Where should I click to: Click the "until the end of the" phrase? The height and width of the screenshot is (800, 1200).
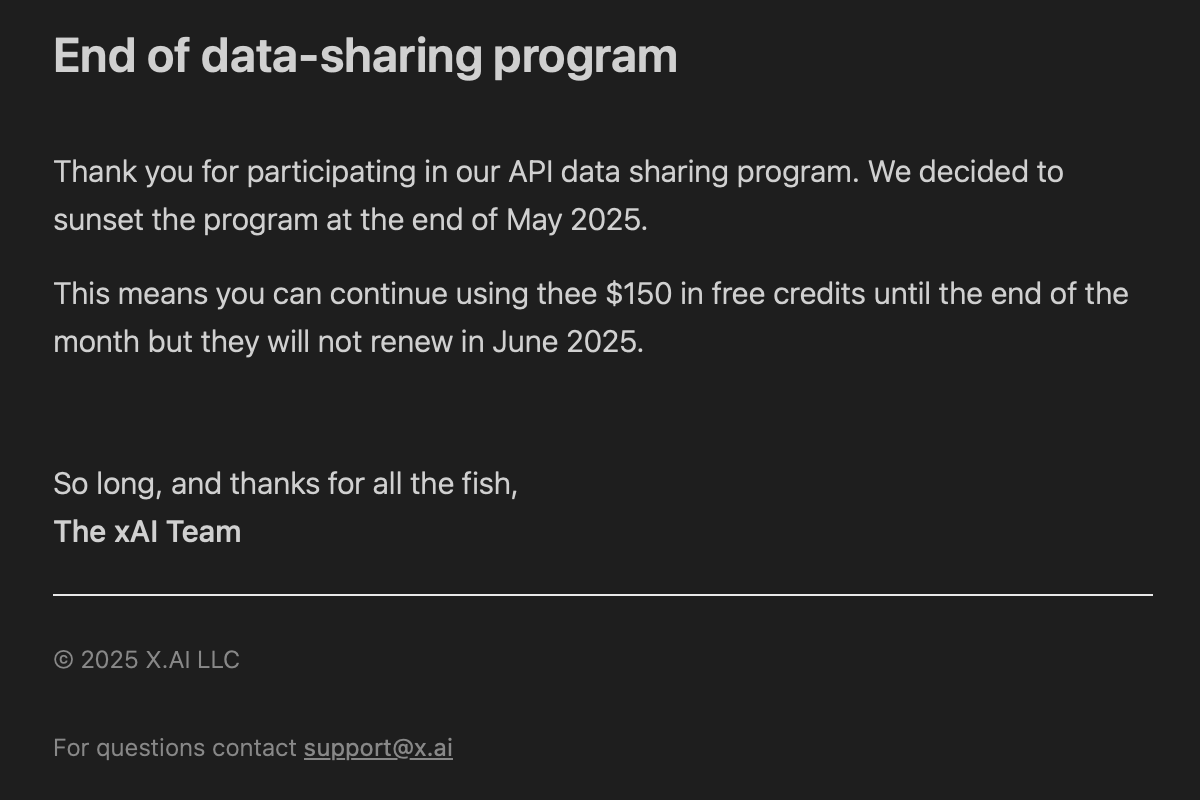1001,295
